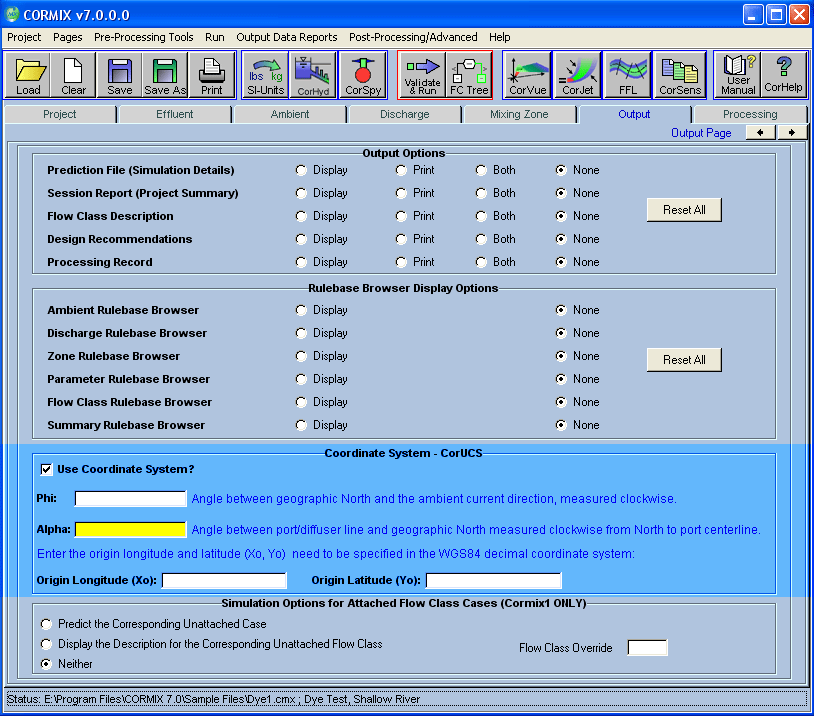Viewport: 814px width, 716px height.
Task: Switch to the Project tab
Action: pos(60,114)
